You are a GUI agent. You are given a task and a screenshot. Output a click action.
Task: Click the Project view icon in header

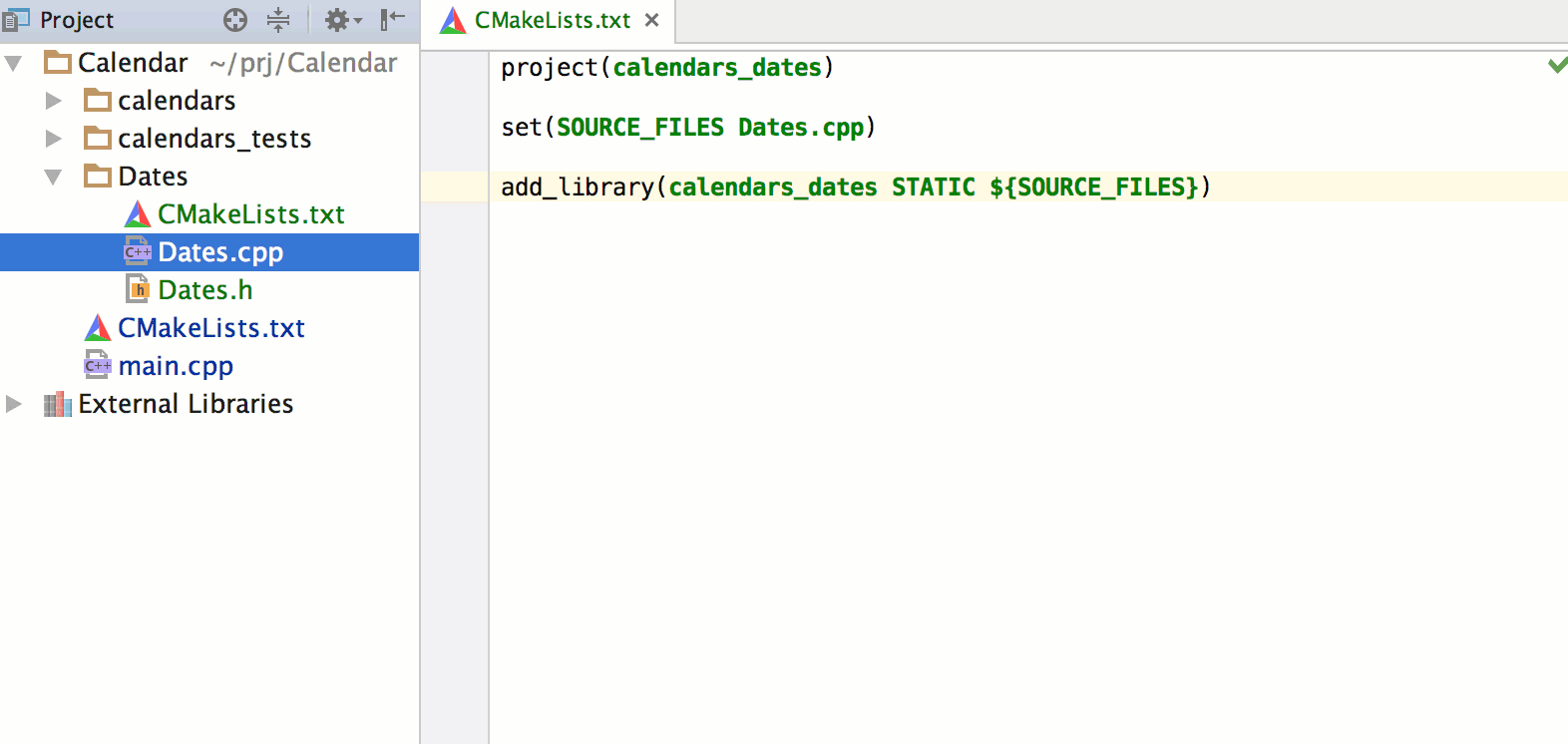coord(16,19)
